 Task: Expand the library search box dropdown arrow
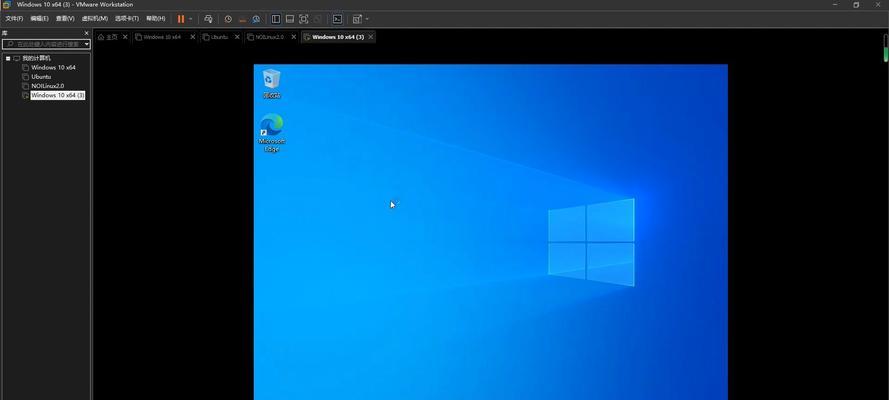[x=87, y=44]
